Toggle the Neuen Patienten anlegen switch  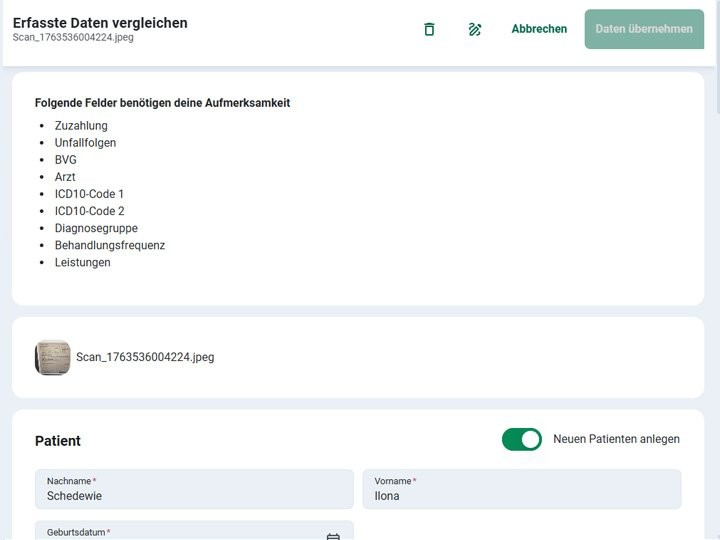pos(521,439)
